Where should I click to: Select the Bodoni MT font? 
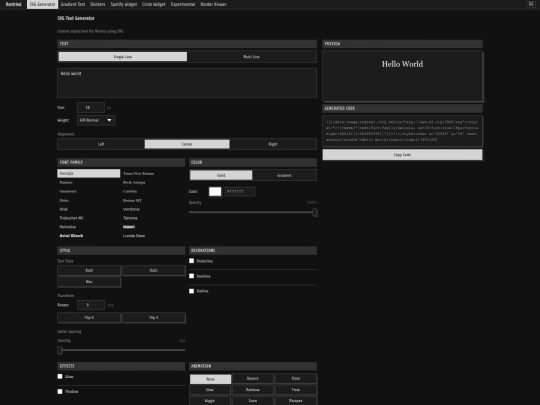tap(153, 200)
